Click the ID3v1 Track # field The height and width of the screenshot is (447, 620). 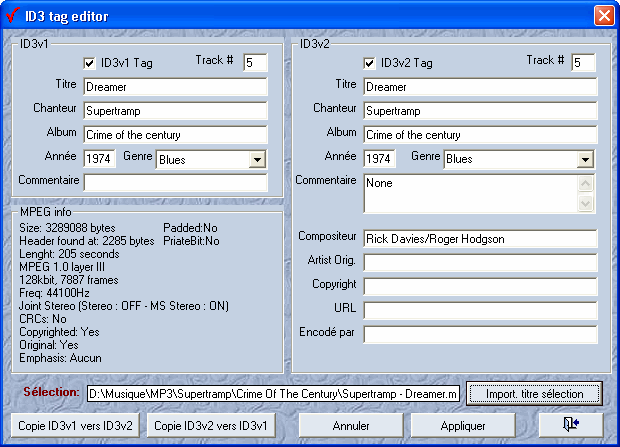(x=255, y=63)
